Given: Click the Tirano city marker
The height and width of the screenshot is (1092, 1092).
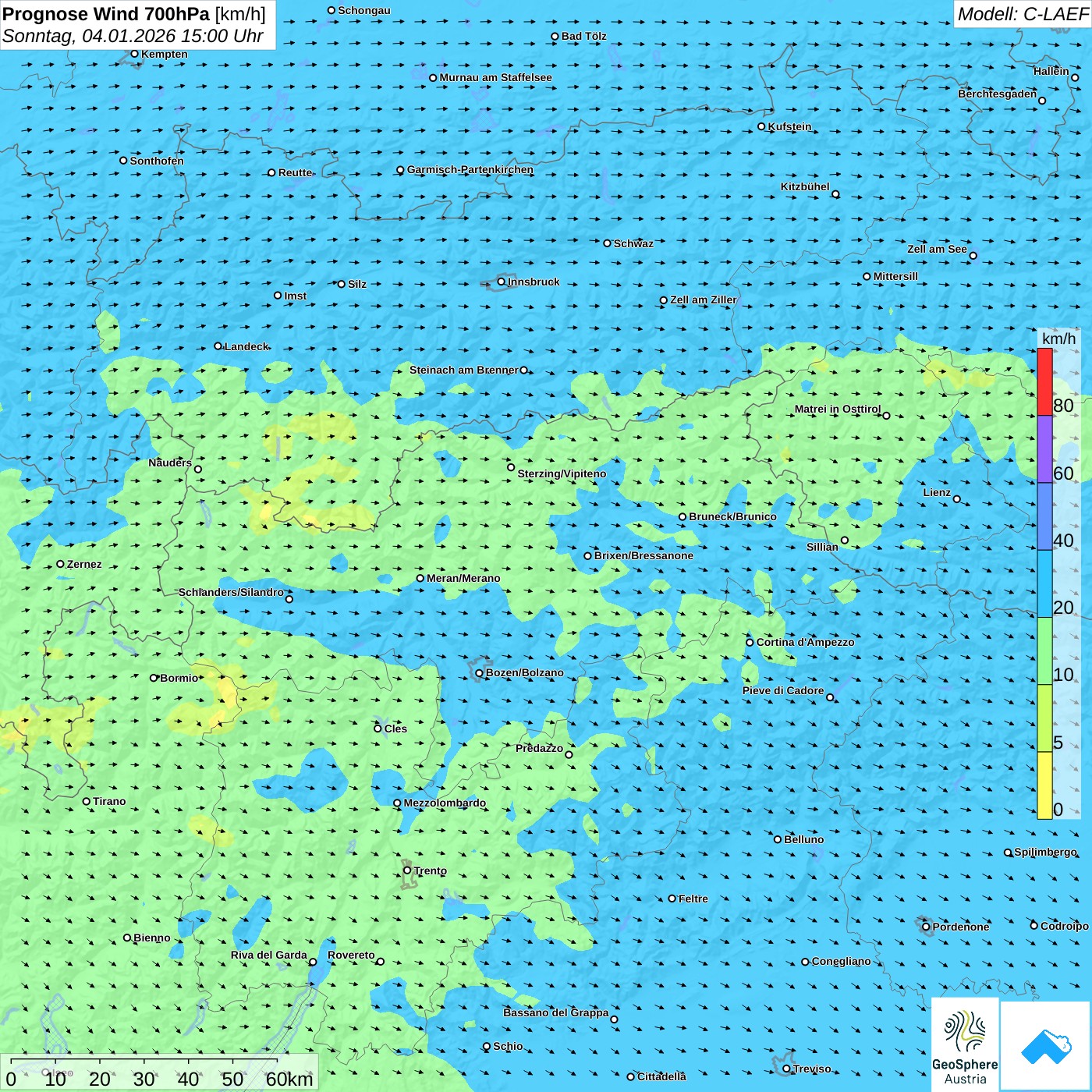Looking at the screenshot, I should [x=87, y=801].
